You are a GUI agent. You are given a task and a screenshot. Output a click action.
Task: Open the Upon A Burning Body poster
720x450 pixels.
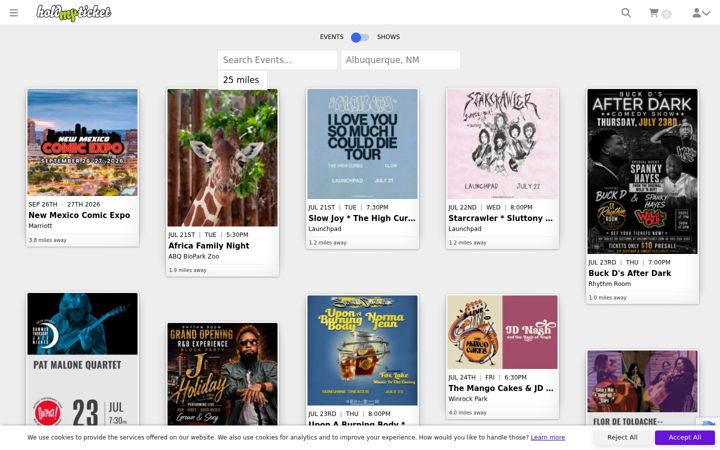(363, 351)
